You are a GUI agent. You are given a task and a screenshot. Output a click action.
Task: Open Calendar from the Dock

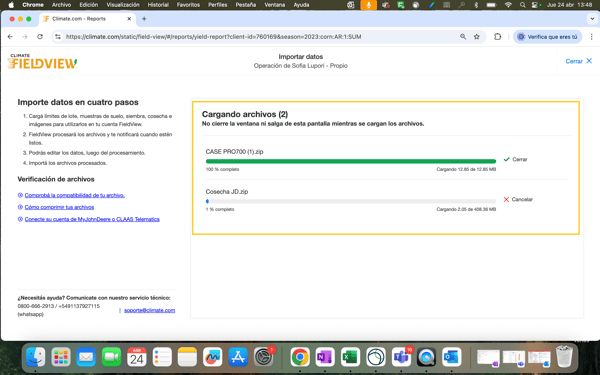coord(137,357)
